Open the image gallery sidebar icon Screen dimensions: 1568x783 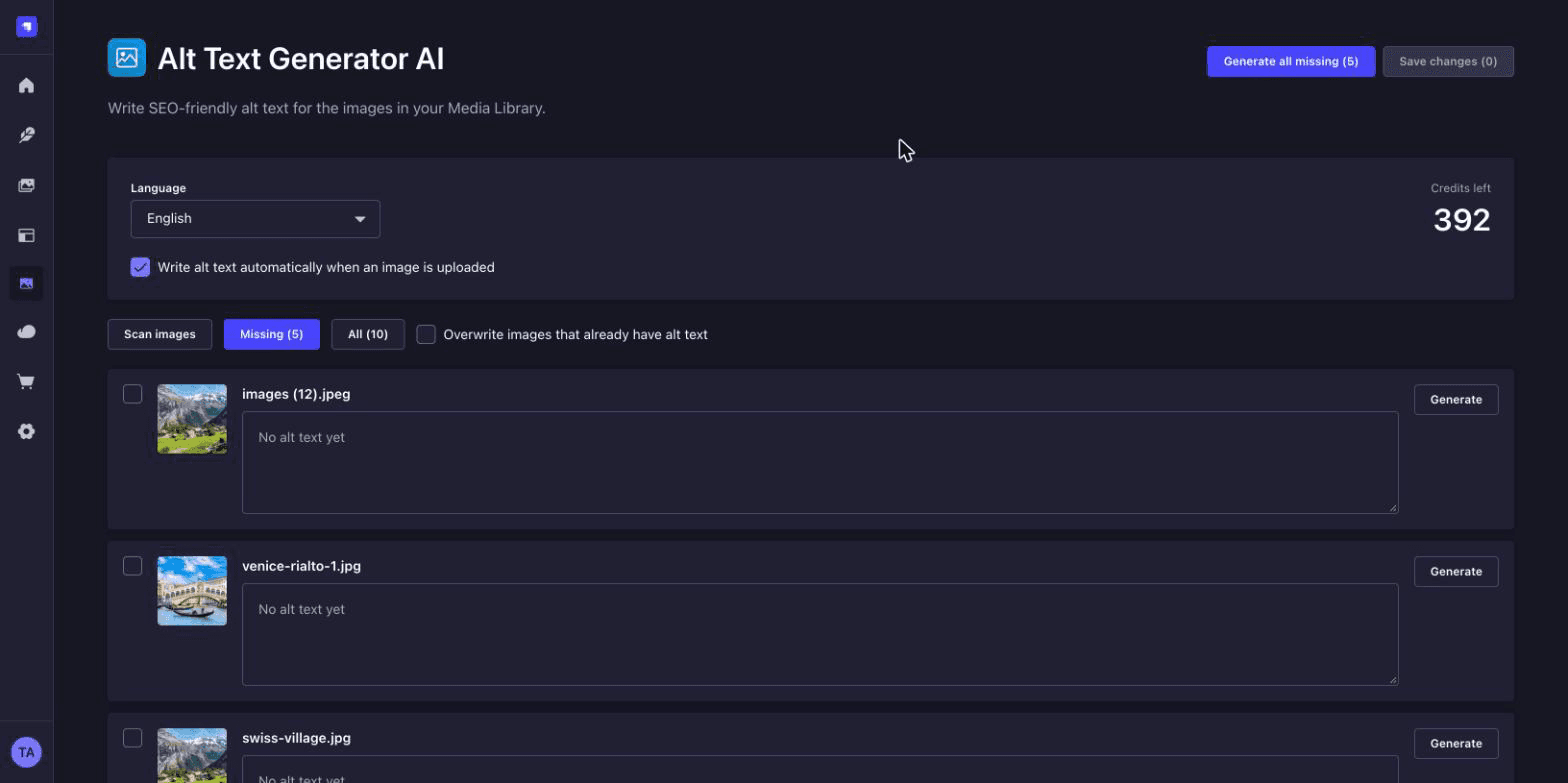[26, 185]
